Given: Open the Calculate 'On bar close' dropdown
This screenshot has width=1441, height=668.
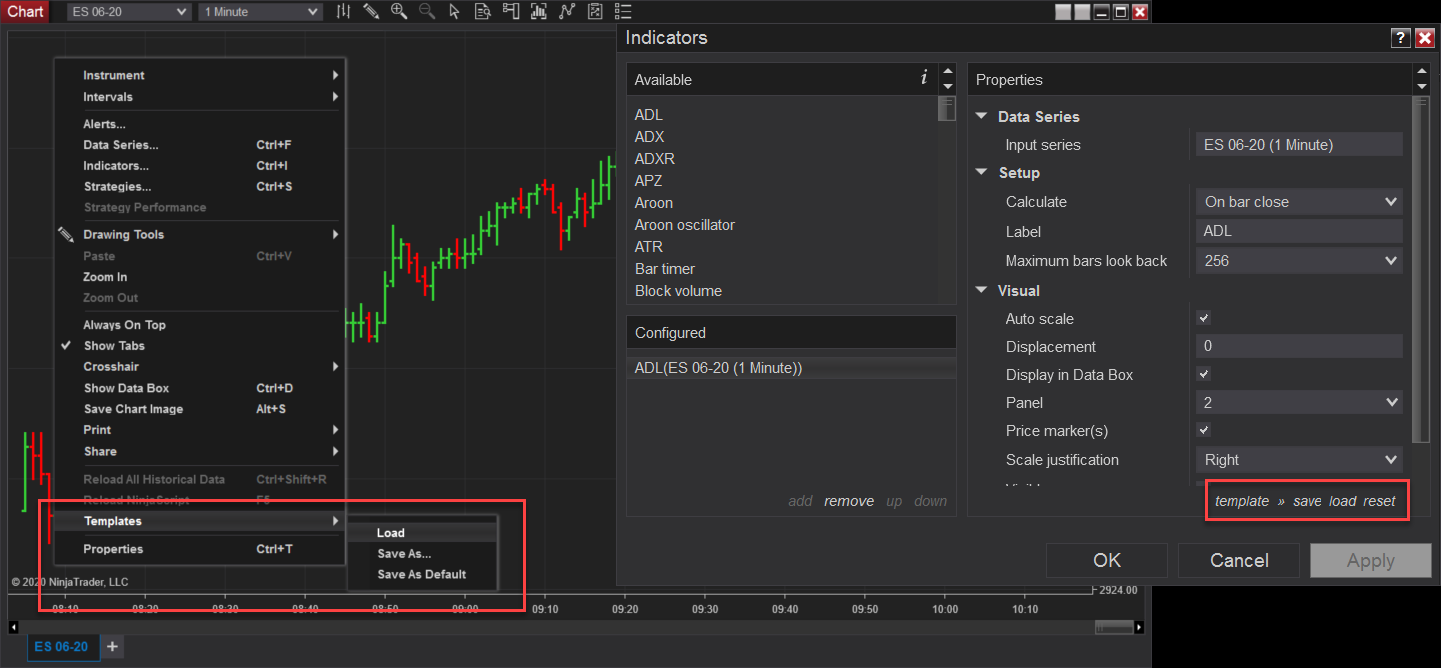Looking at the screenshot, I should 1299,202.
